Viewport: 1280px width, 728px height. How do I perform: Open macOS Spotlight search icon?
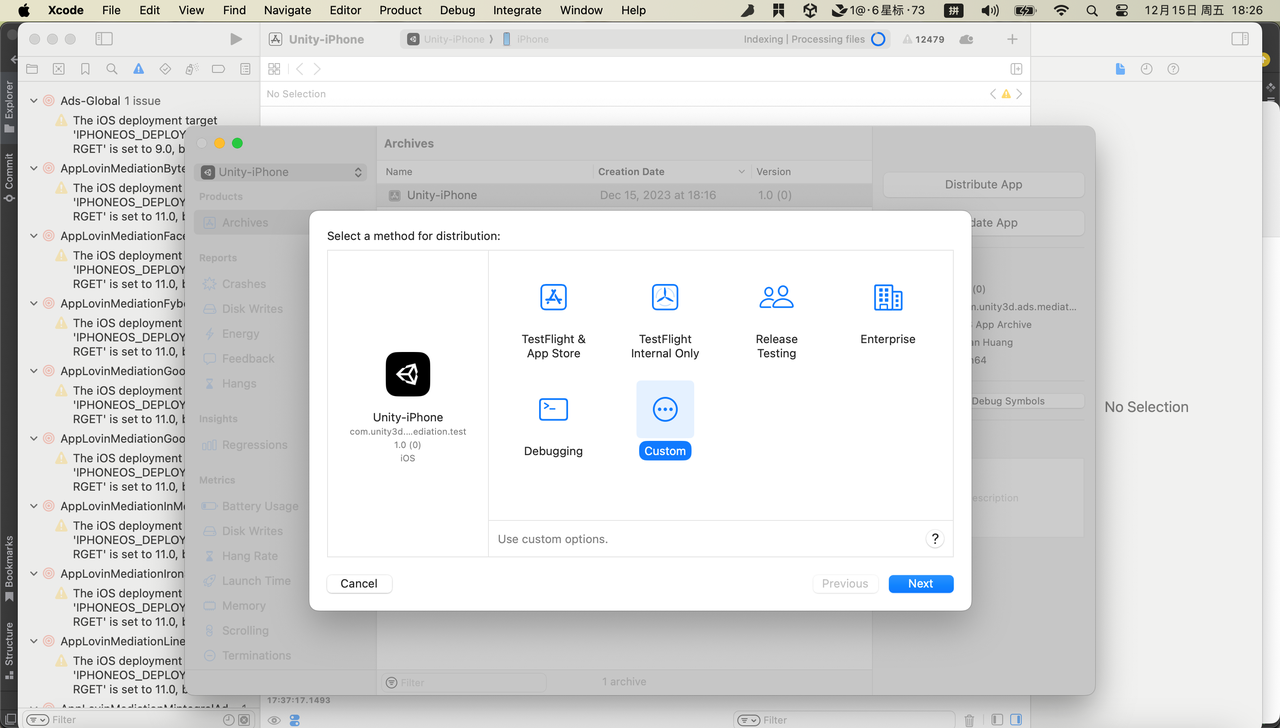[x=1091, y=10]
